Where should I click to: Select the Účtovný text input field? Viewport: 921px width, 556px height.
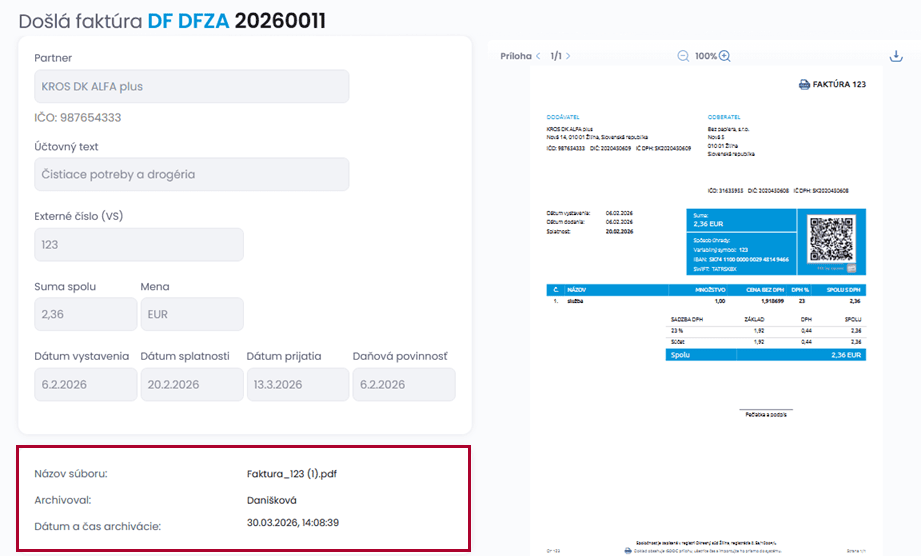(191, 174)
